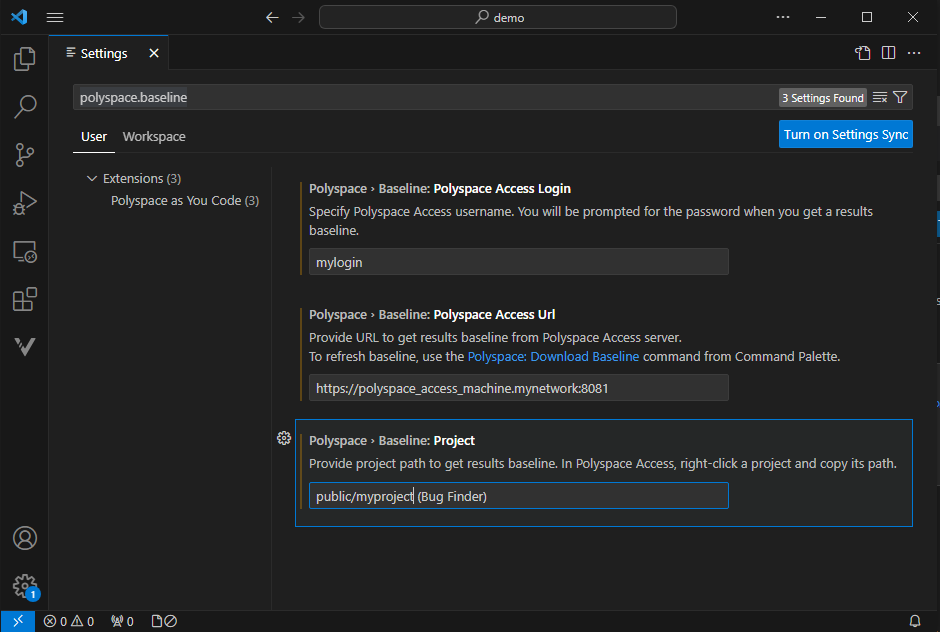Viewport: 940px width, 632px height.
Task: Open the Remote Explorer view
Action: pos(24,251)
